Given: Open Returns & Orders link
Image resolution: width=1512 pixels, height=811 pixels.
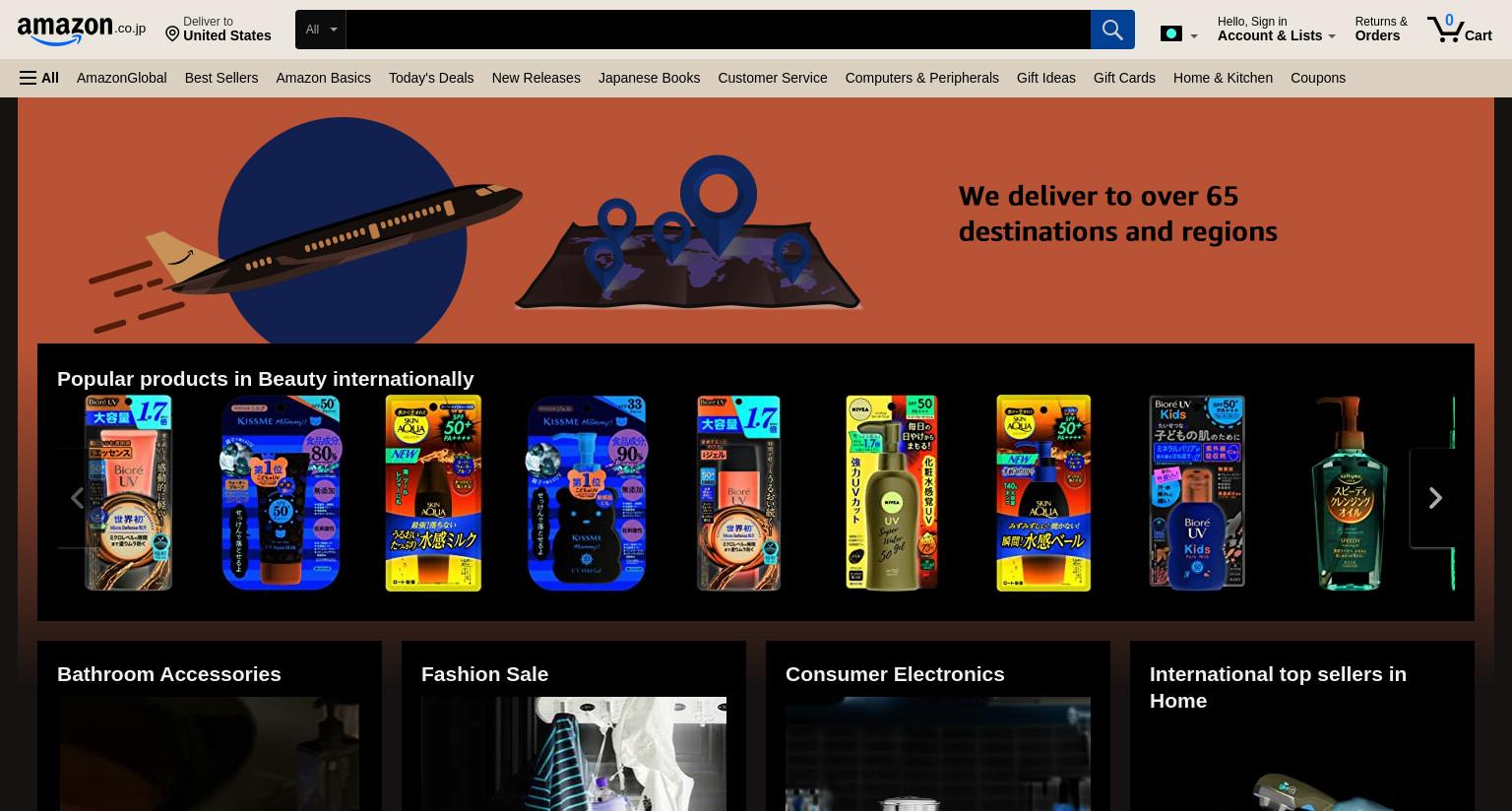Looking at the screenshot, I should pos(1380,30).
